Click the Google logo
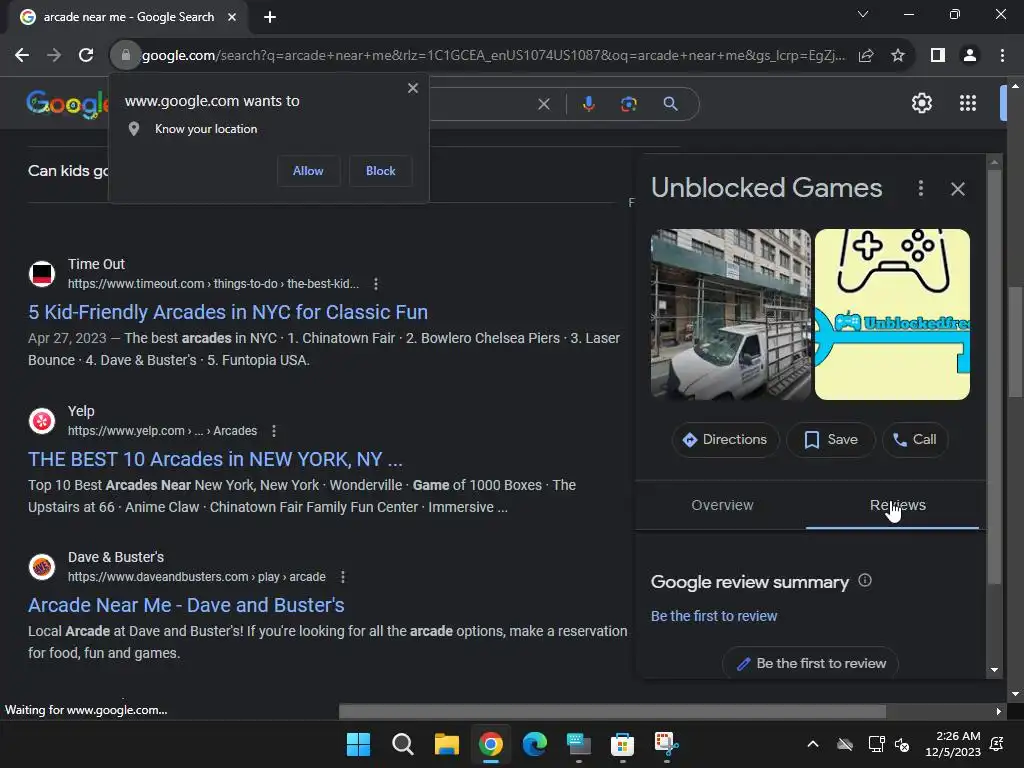Image resolution: width=1024 pixels, height=768 pixels. 67,104
